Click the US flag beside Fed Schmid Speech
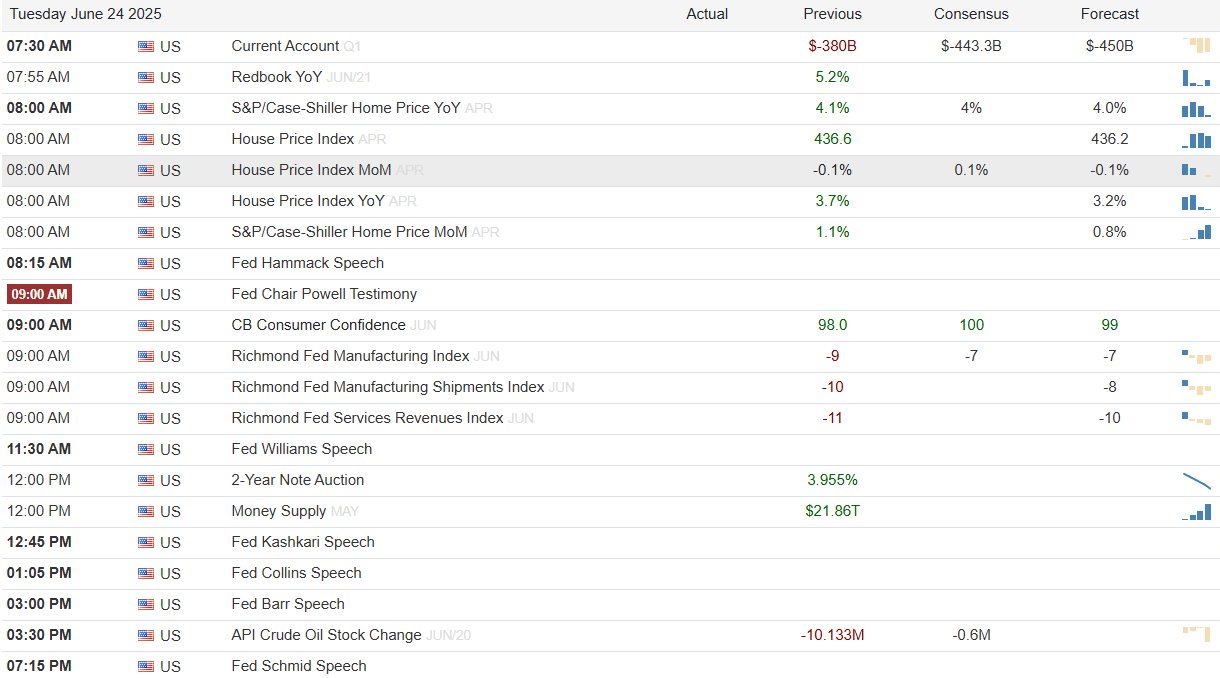Viewport: 1220px width, 678px height. [x=146, y=666]
